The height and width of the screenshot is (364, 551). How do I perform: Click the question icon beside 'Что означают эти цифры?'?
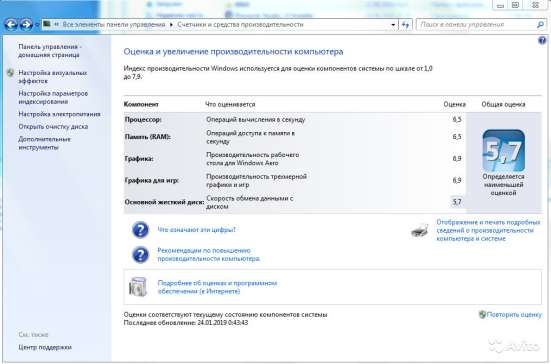pyautogui.click(x=140, y=230)
